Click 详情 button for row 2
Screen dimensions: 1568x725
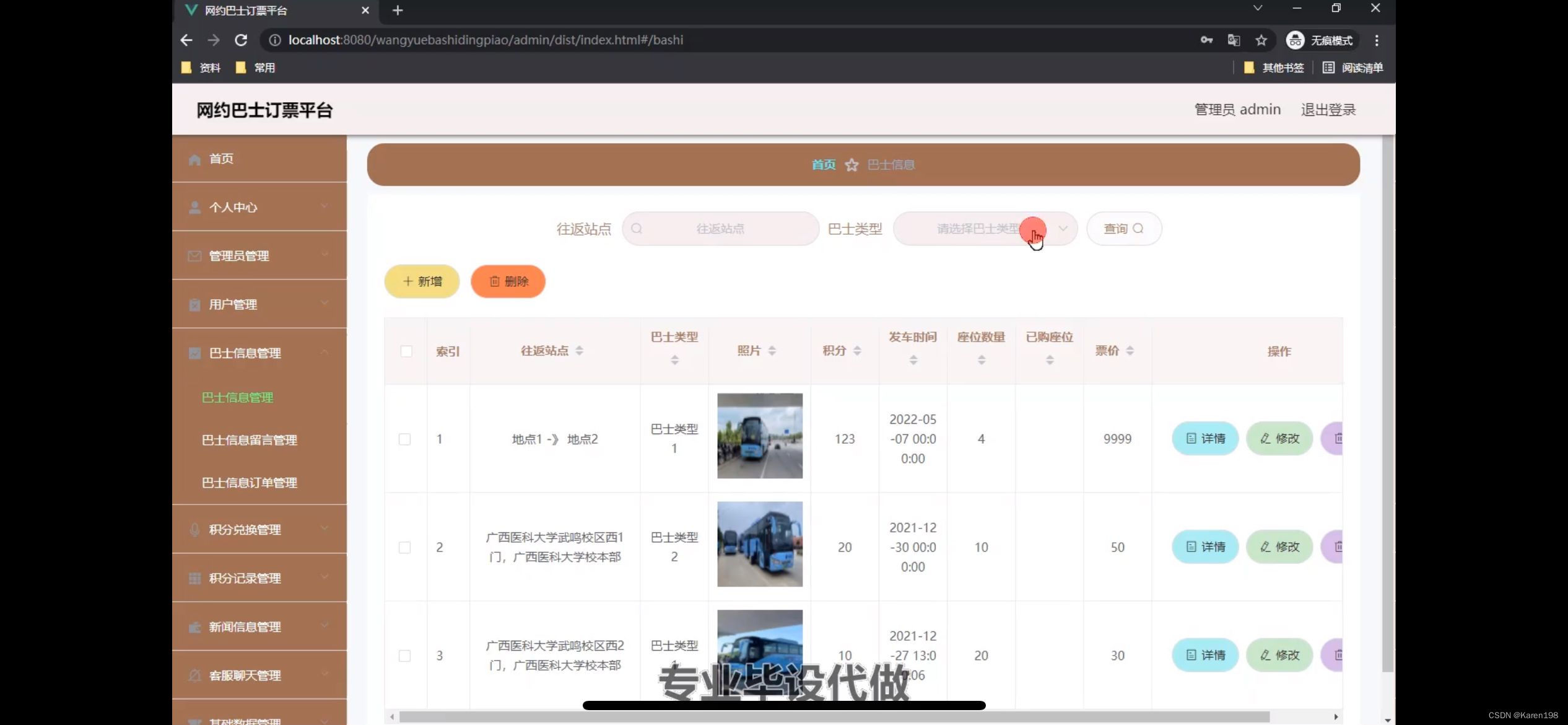coord(1205,547)
